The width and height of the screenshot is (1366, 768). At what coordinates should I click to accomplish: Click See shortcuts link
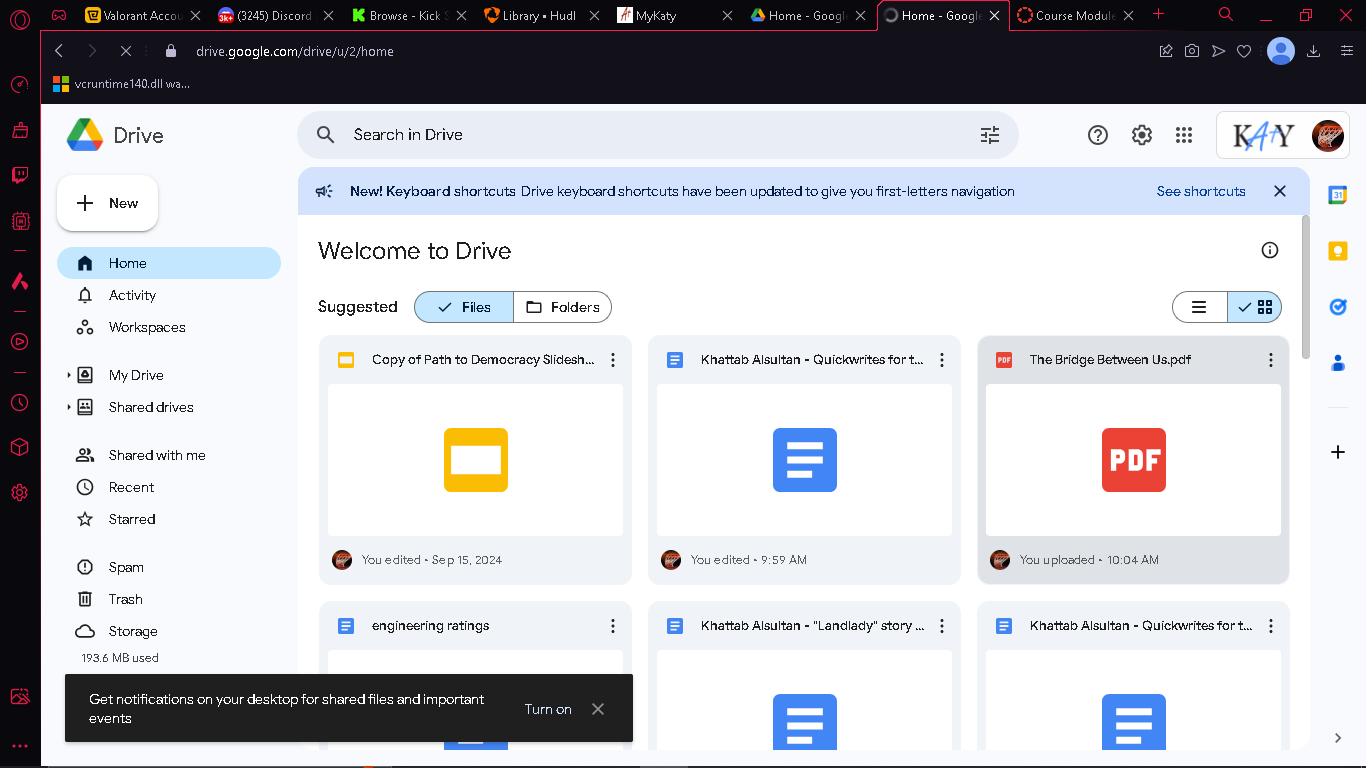(x=1201, y=191)
